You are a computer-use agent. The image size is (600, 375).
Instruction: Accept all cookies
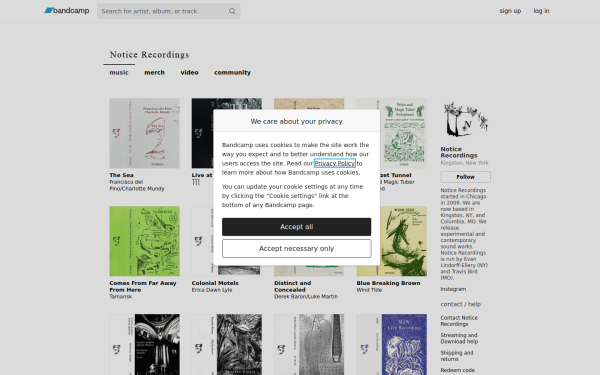(x=297, y=227)
